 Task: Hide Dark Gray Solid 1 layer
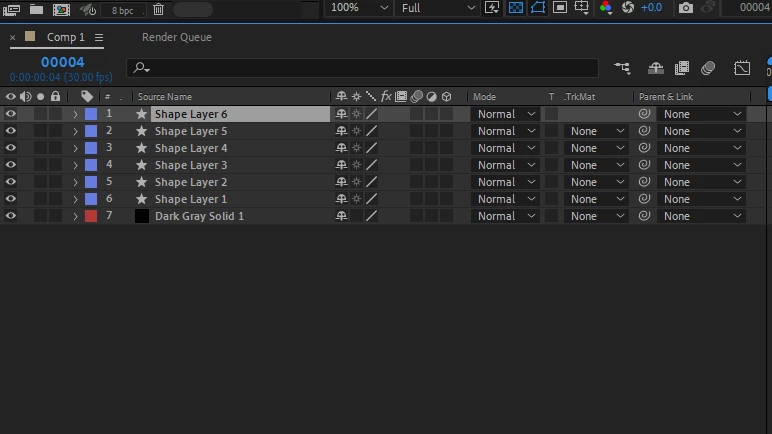point(10,216)
